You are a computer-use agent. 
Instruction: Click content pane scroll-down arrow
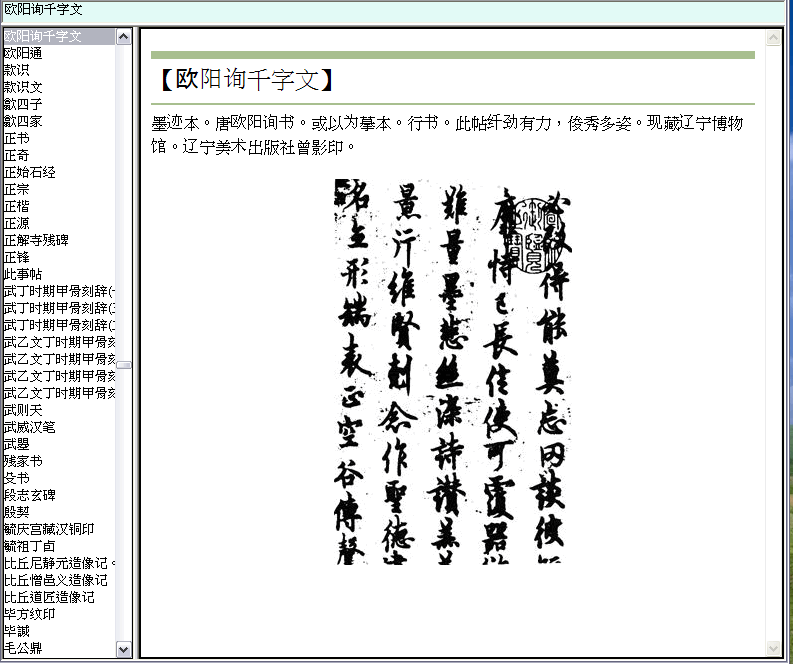click(x=773, y=648)
